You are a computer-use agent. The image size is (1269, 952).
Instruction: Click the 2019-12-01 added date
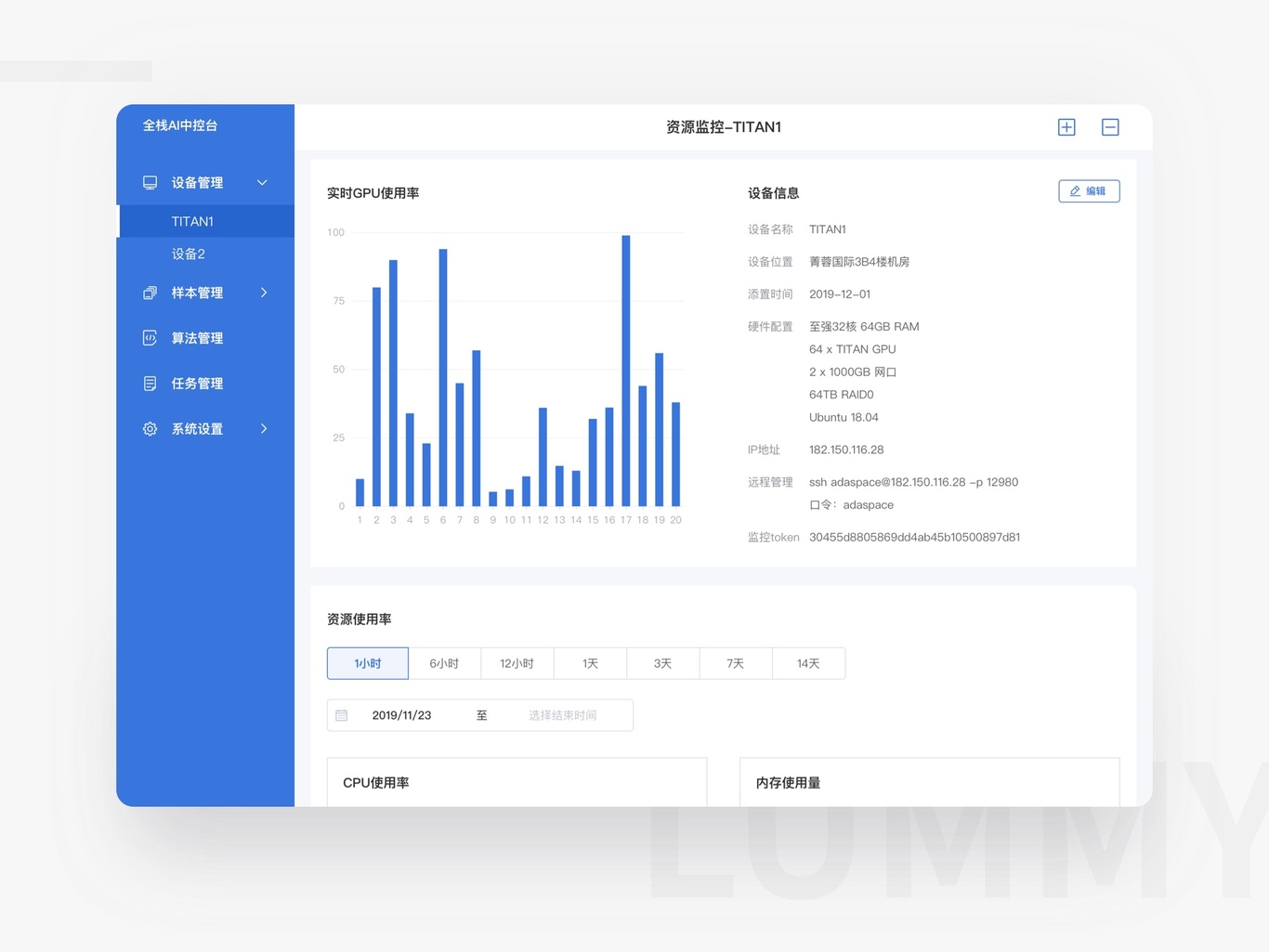pyautogui.click(x=840, y=294)
